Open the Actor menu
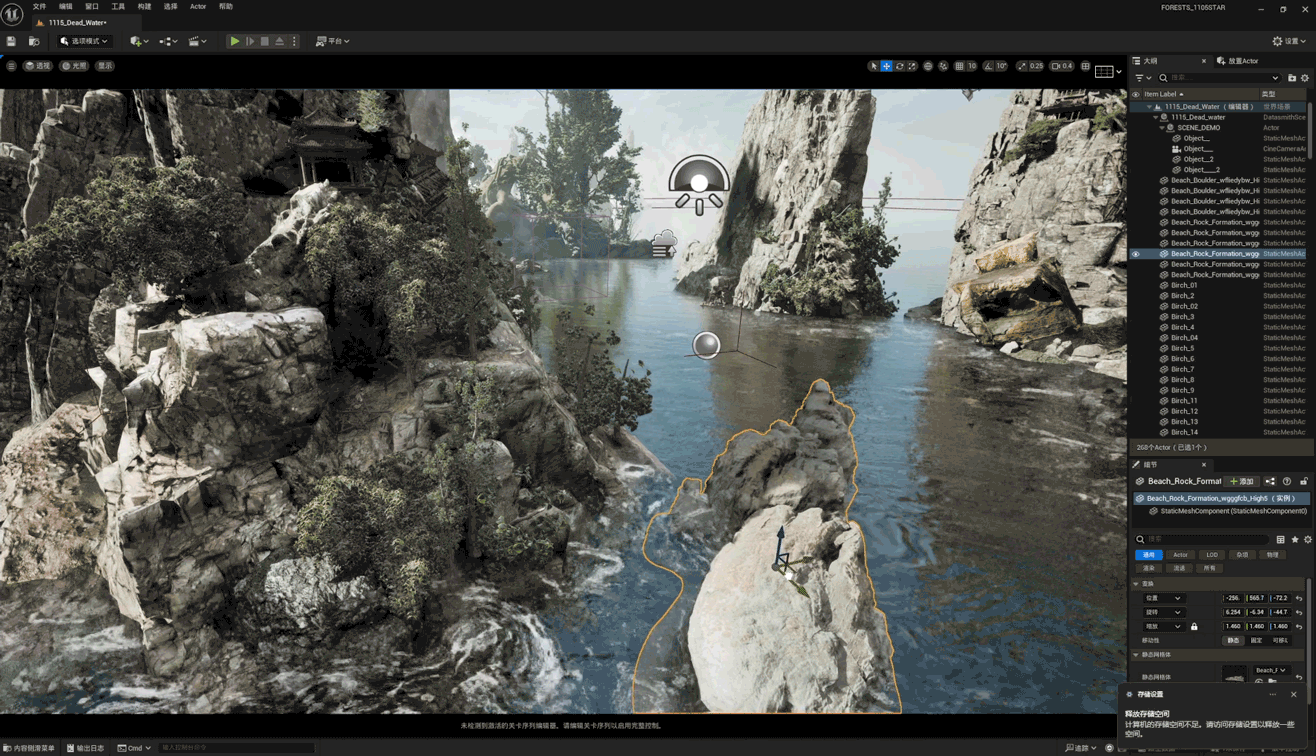This screenshot has height=756, width=1316. click(198, 7)
